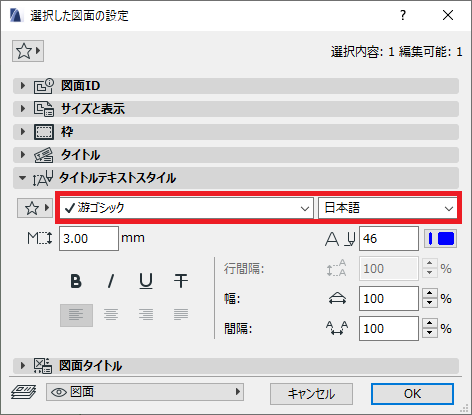Image resolution: width=472 pixels, height=415 pixels.
Task: Expand the 図面タイトル panel
Action: pos(23,366)
